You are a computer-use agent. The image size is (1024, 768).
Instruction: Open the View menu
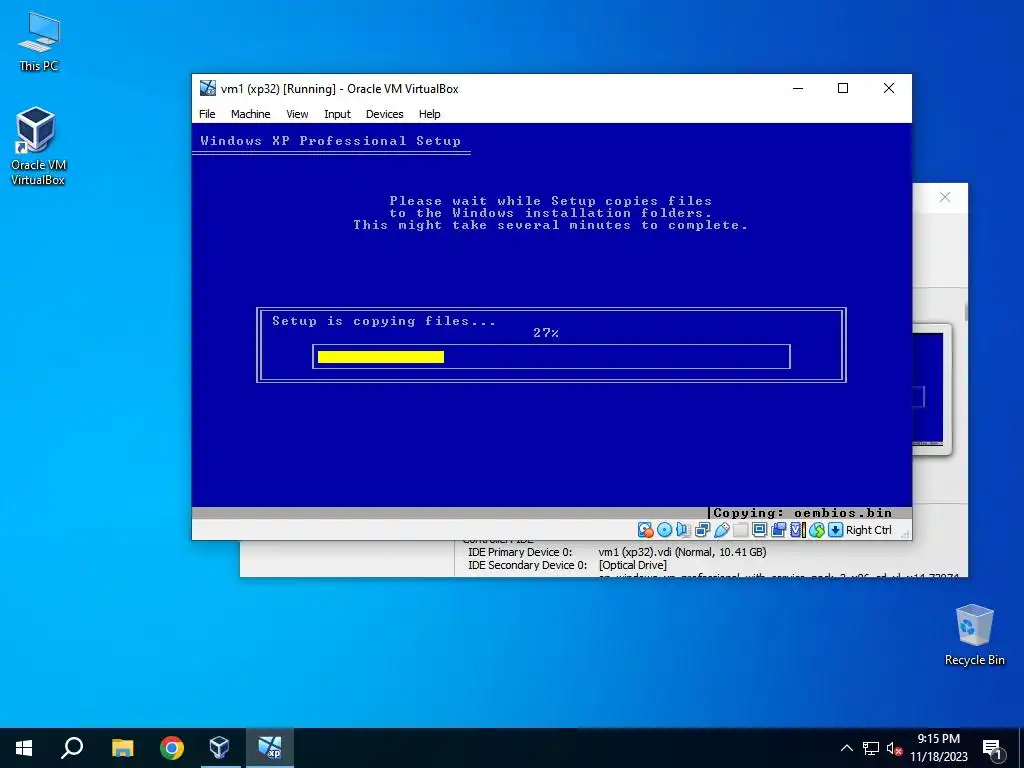pyautogui.click(x=297, y=114)
